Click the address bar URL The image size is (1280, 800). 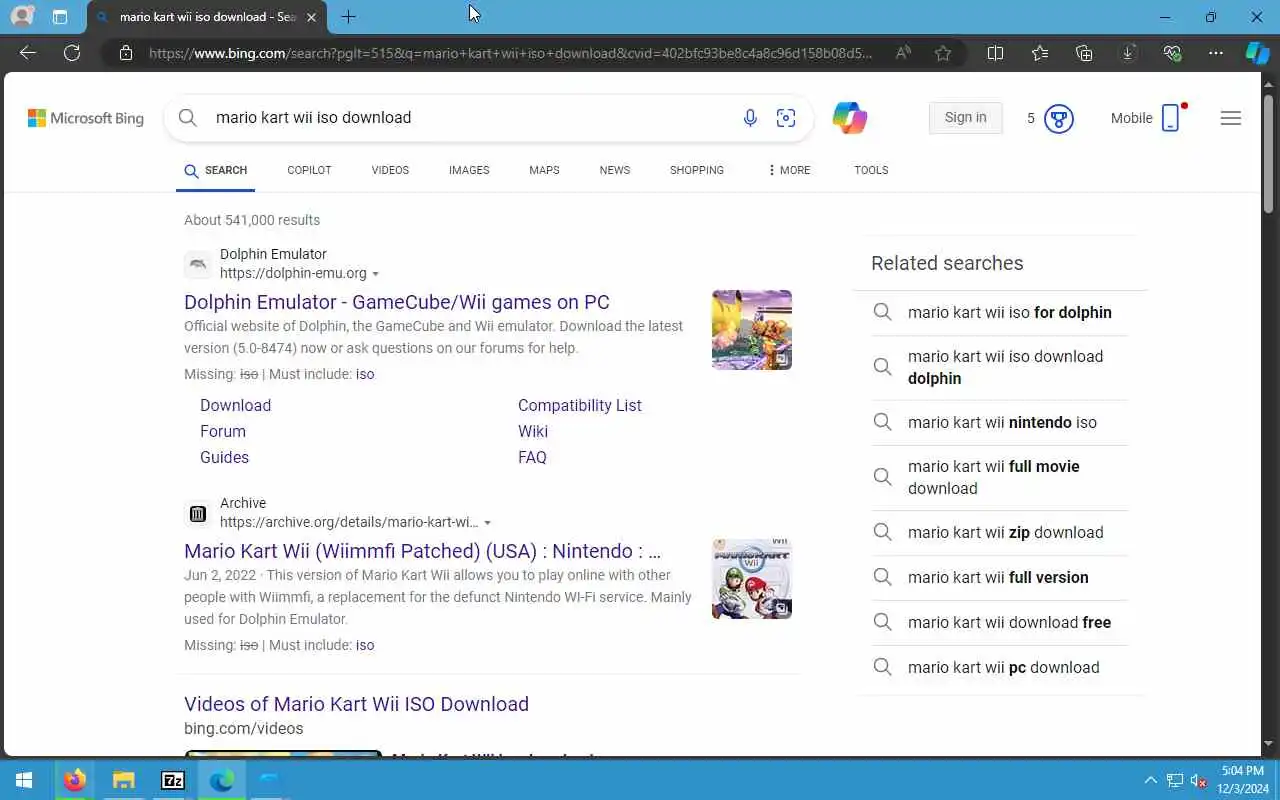(x=510, y=53)
